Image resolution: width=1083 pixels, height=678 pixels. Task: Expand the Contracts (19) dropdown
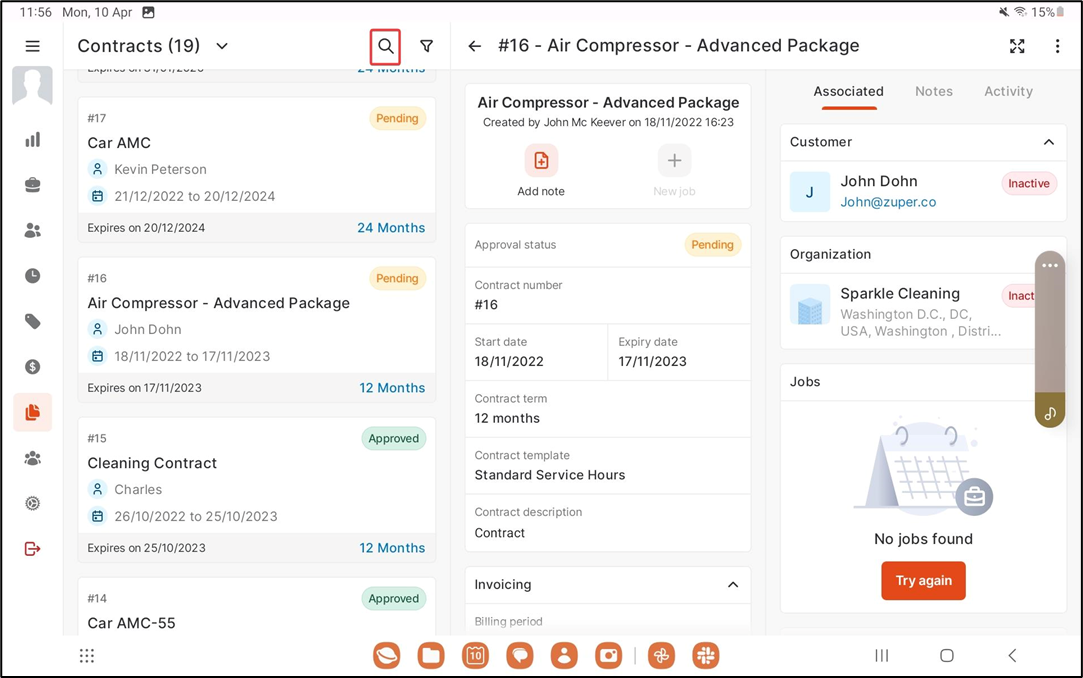point(222,46)
